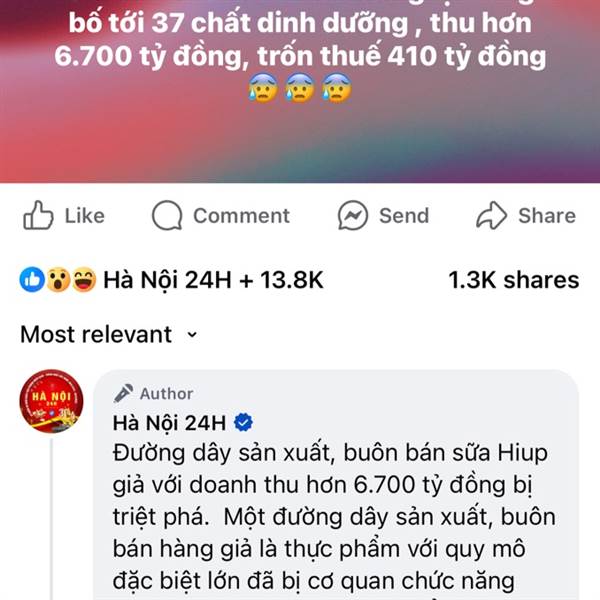Tap the Share arrow icon
600x600 pixels.
tap(491, 215)
